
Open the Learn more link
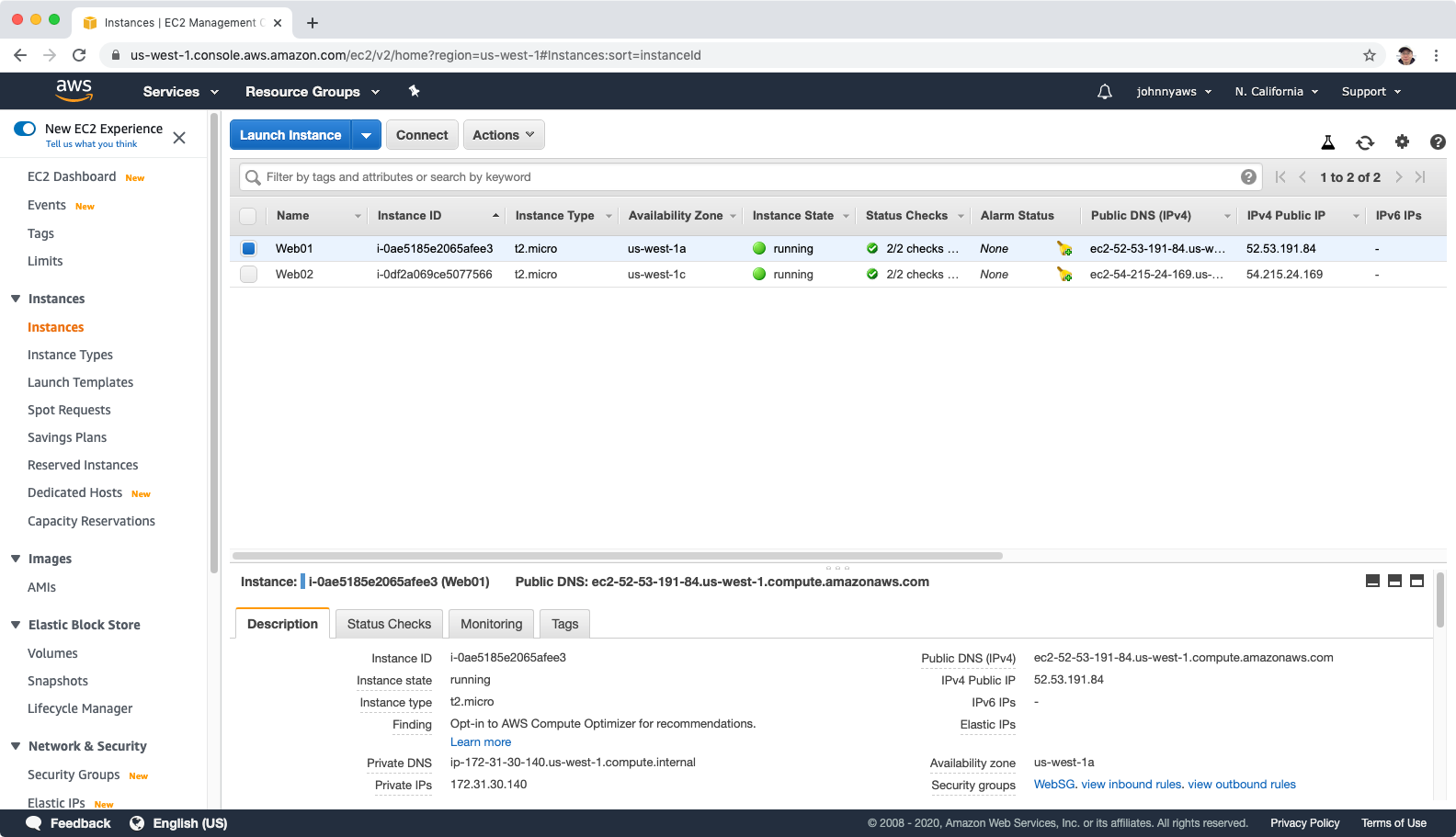[x=481, y=742]
